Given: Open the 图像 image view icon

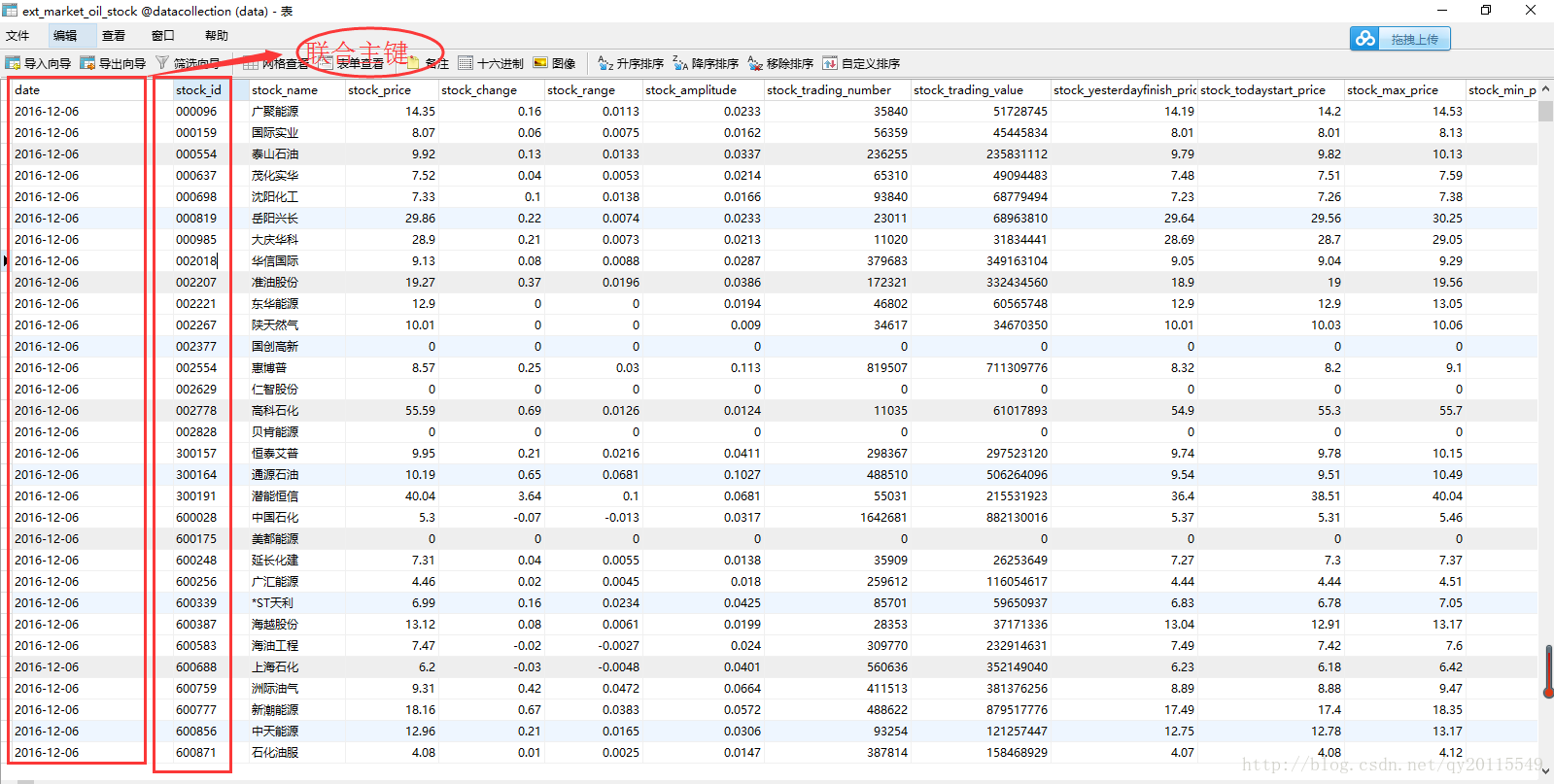Looking at the screenshot, I should (x=540, y=63).
